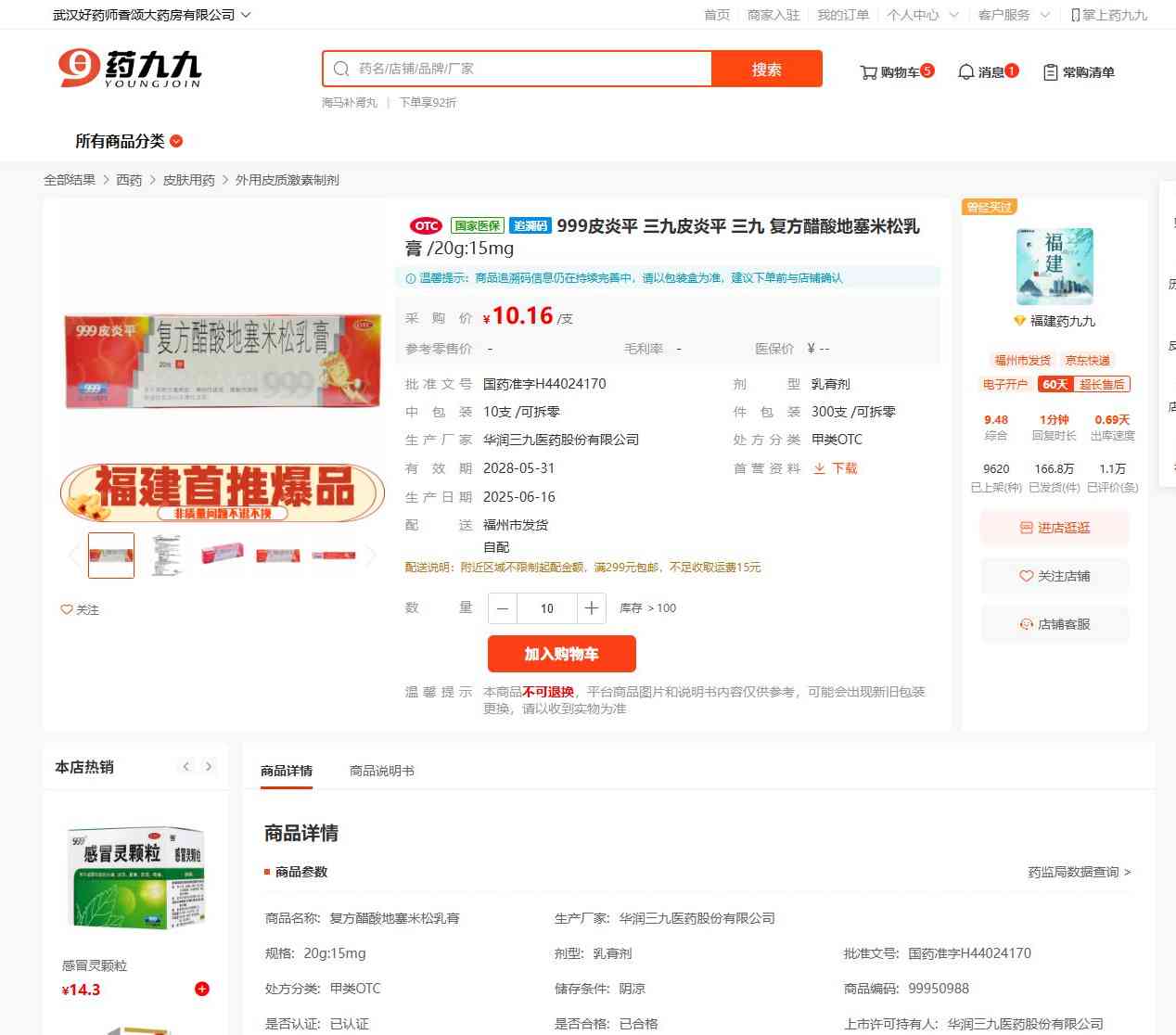Show next items in 本店热销 carousel
This screenshot has width=1176, height=1035.
(x=209, y=766)
